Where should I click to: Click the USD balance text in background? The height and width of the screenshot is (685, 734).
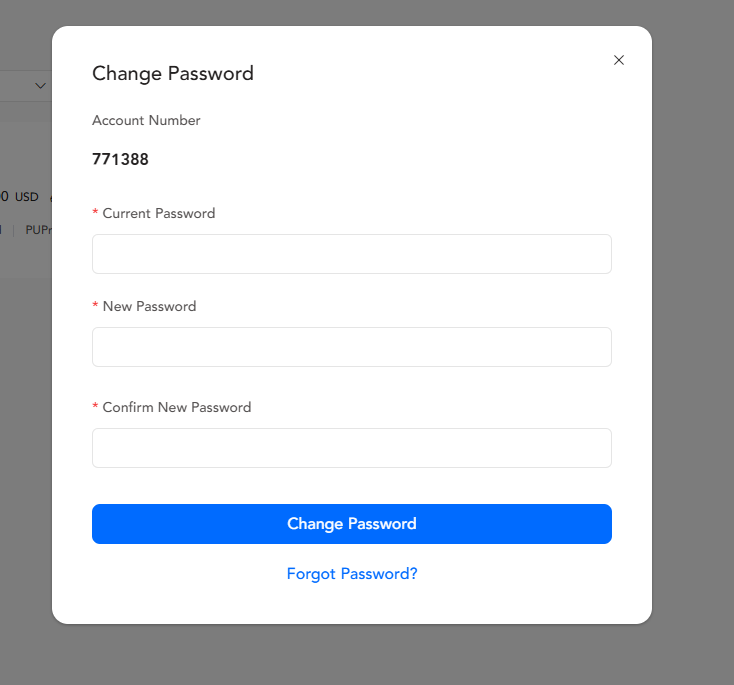click(x=25, y=197)
